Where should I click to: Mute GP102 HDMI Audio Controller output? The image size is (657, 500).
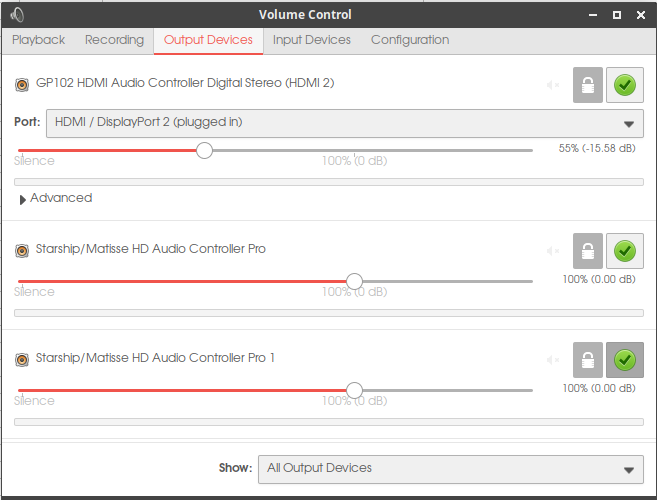coord(553,85)
